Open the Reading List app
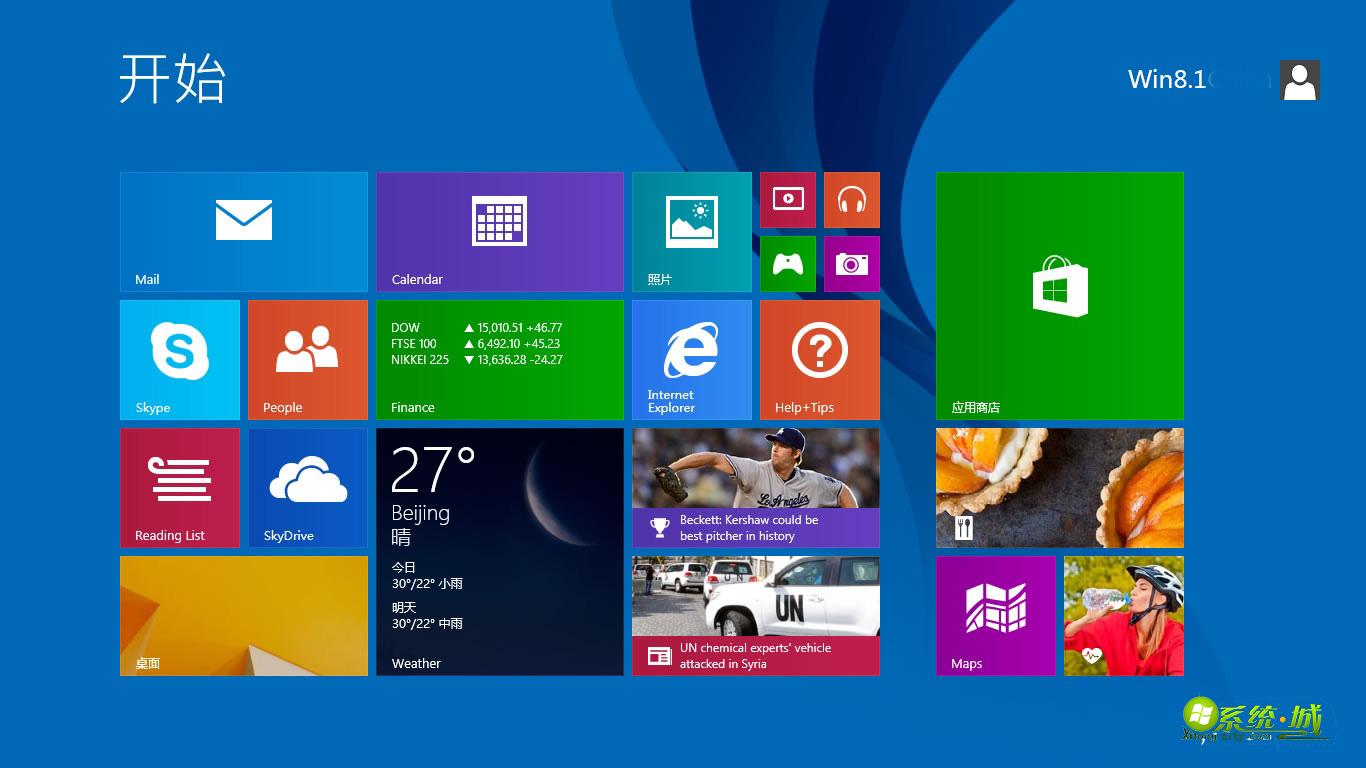This screenshot has width=1366, height=768. coord(179,487)
